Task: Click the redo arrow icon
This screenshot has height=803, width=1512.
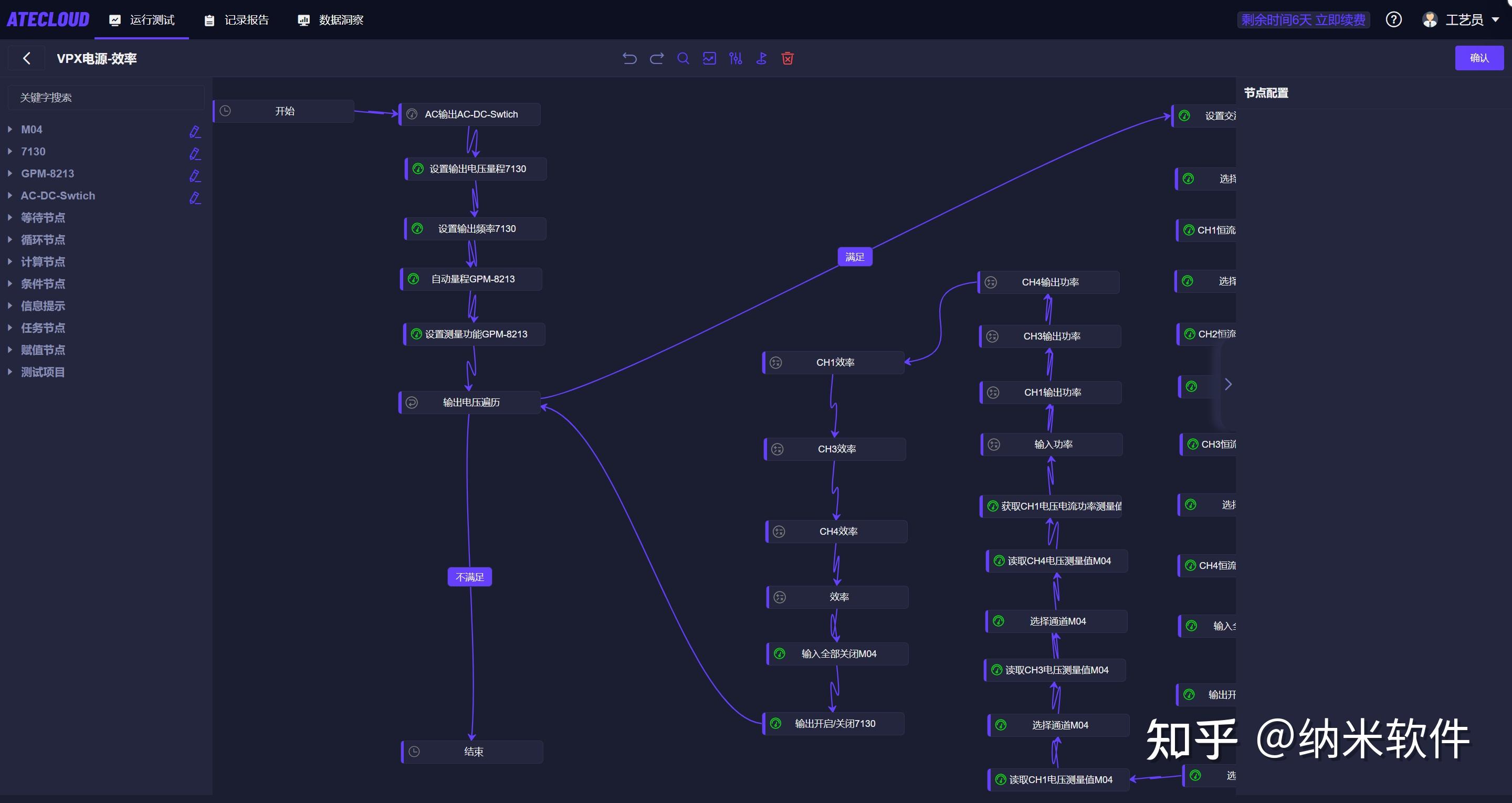Action: (x=657, y=58)
